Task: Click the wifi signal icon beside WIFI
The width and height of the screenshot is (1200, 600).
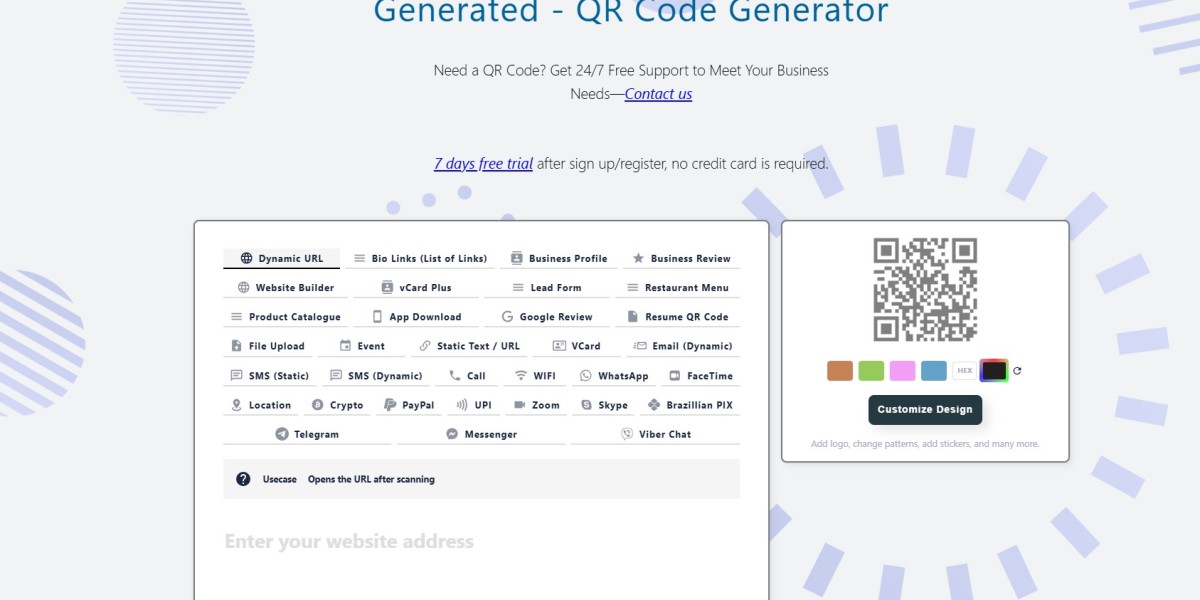Action: coord(521,375)
